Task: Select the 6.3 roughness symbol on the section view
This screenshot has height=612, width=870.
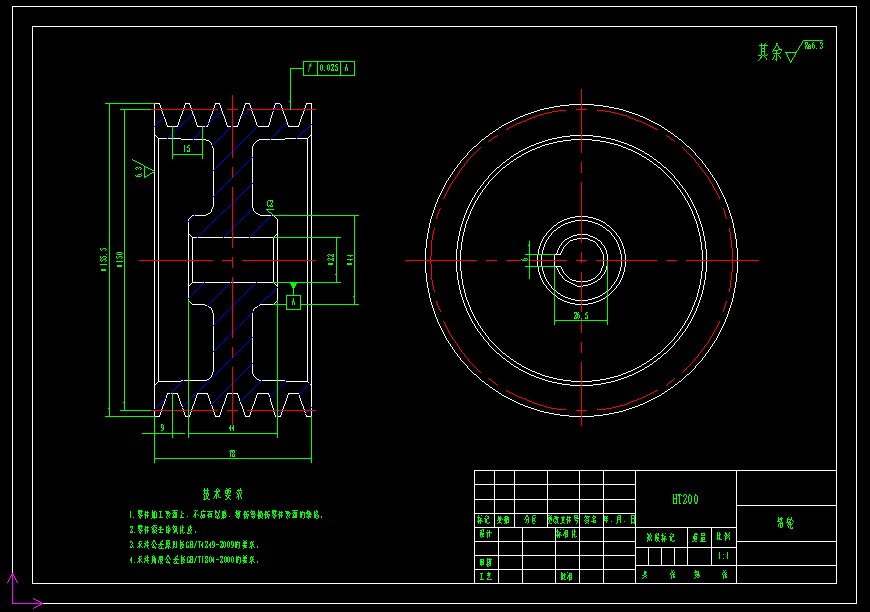Action: pos(143,169)
